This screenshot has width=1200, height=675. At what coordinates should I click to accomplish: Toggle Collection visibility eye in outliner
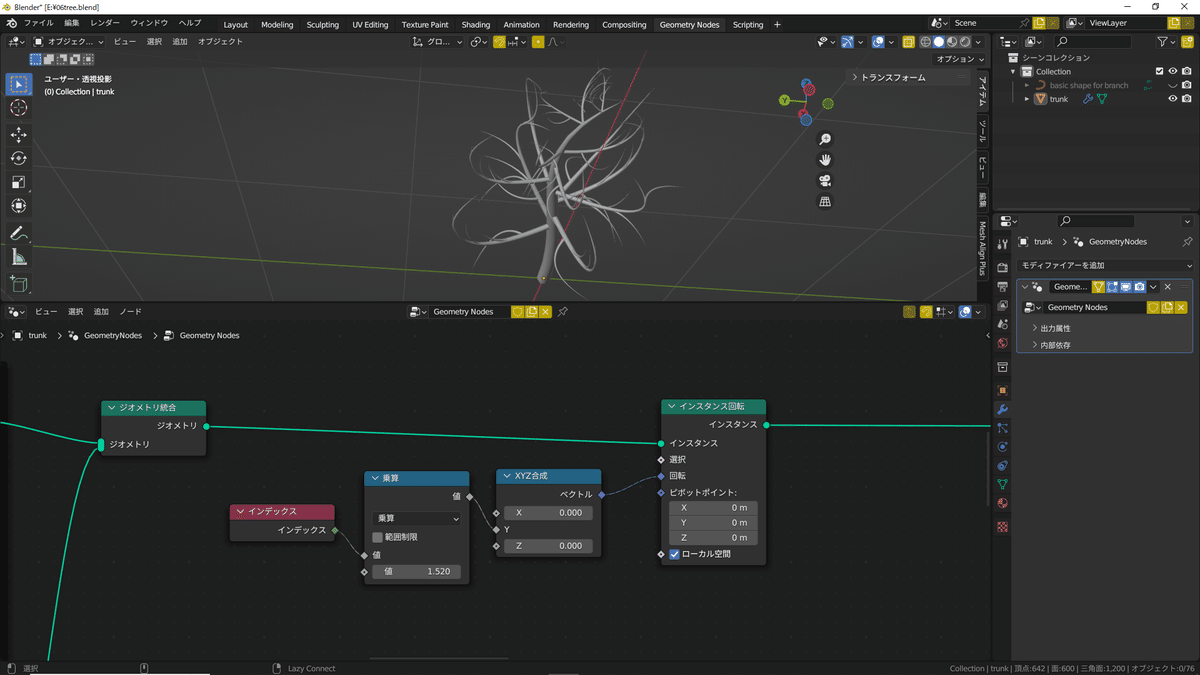point(1173,71)
